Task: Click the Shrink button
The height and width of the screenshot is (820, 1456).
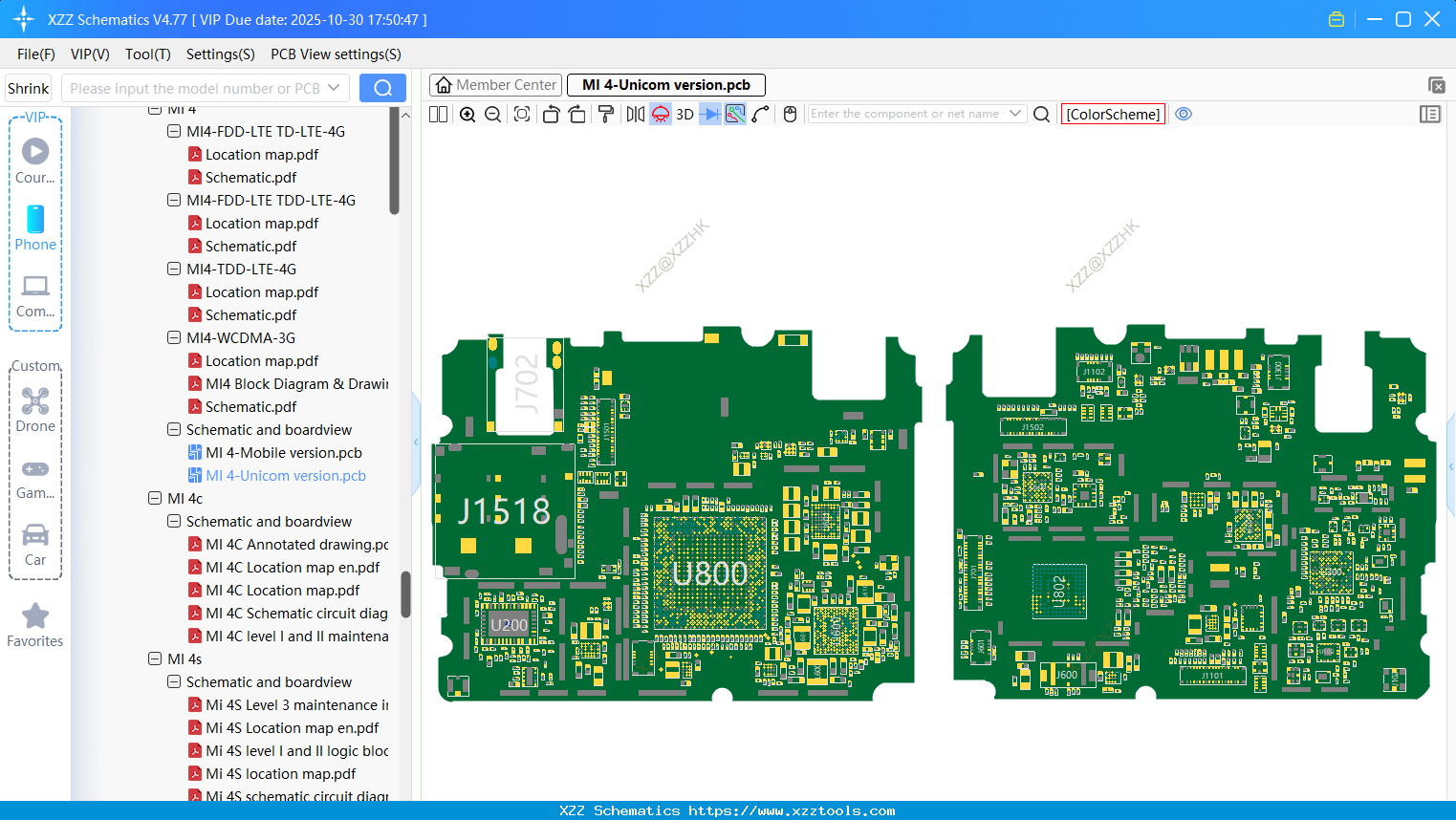Action: [29, 88]
